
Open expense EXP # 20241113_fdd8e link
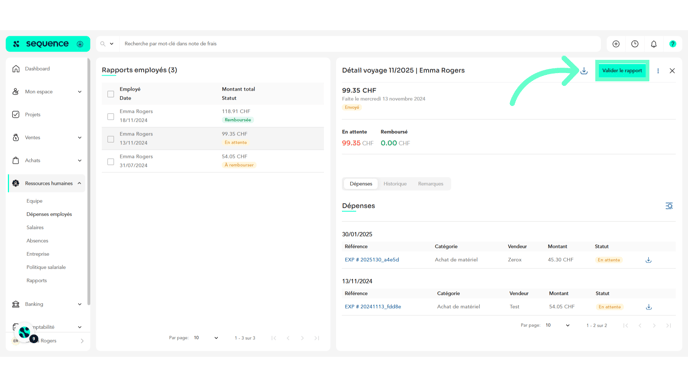(x=373, y=307)
